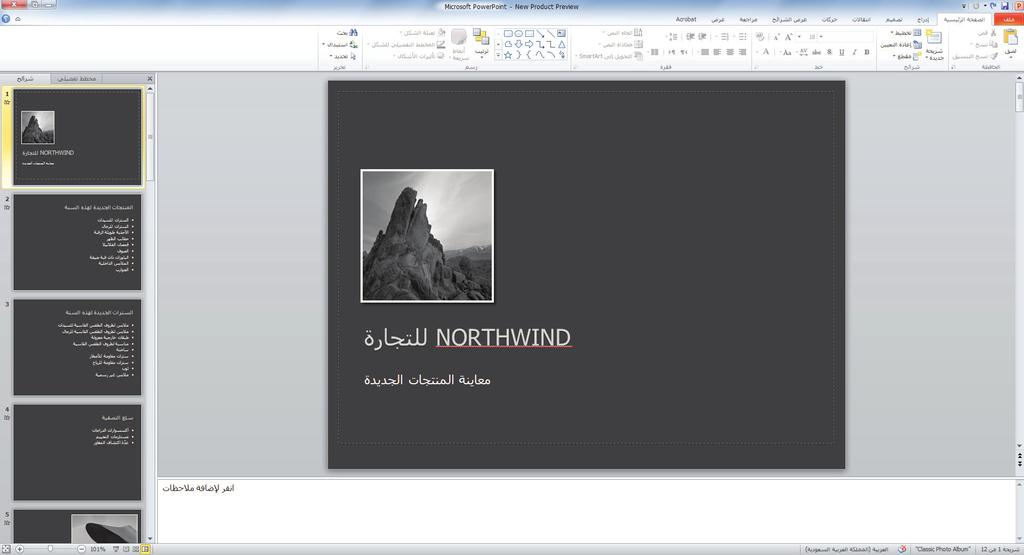Click the 101% zoom level button

click(x=98, y=549)
